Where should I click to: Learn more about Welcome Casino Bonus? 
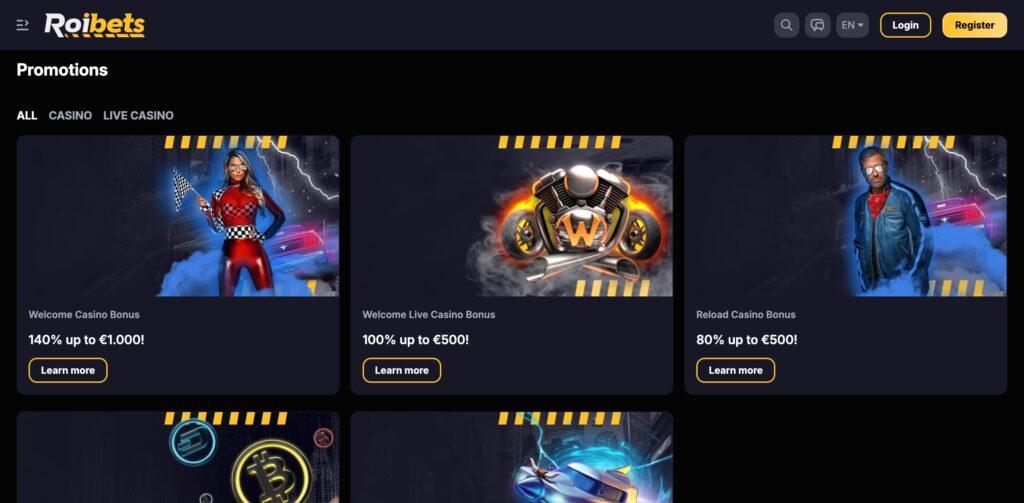(x=68, y=370)
